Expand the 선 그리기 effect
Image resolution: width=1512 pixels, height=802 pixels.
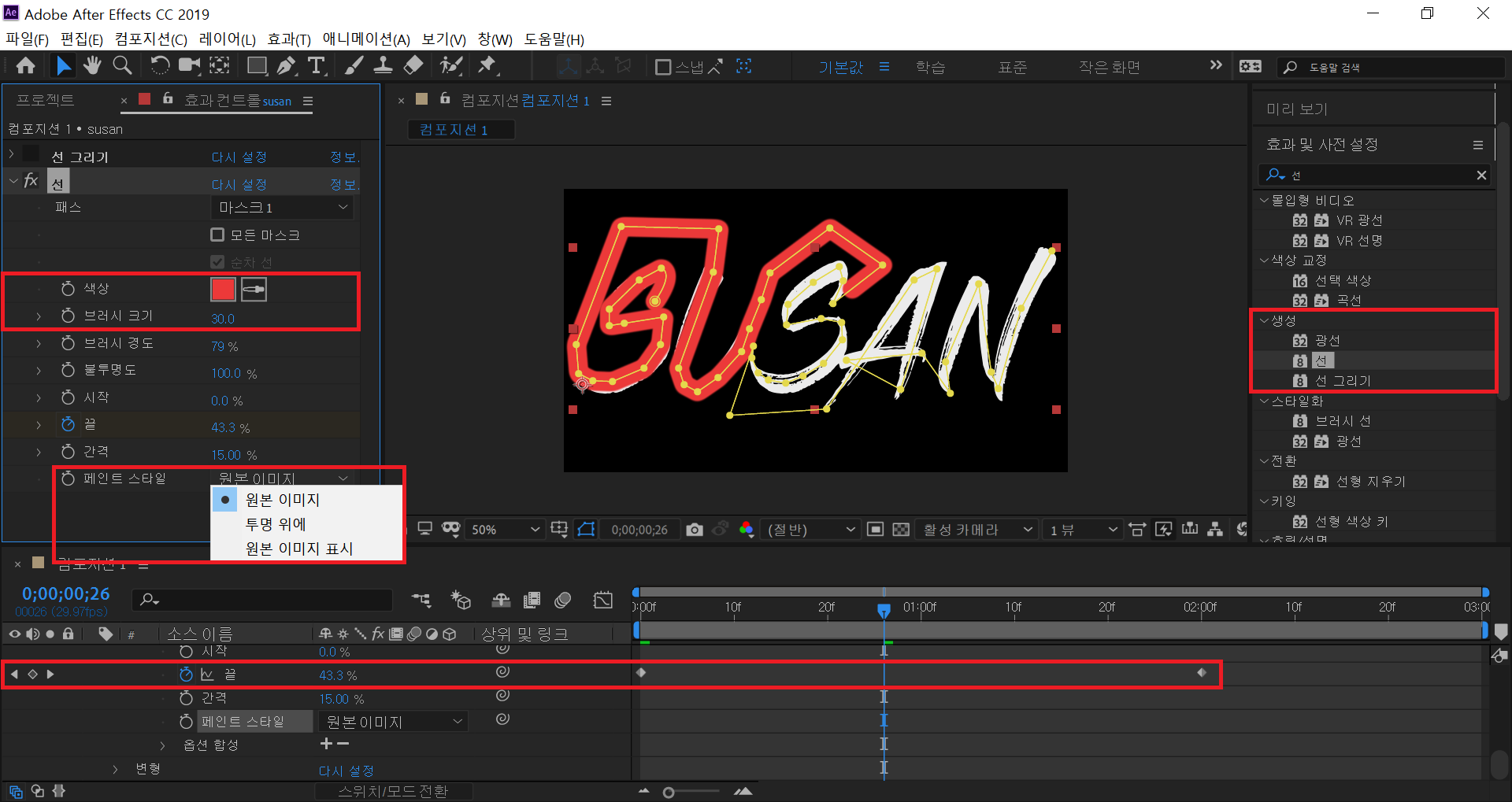click(x=12, y=154)
